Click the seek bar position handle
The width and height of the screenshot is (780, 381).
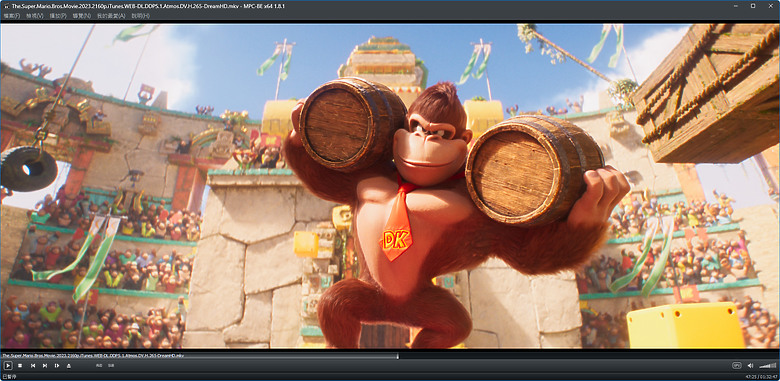click(x=397, y=356)
